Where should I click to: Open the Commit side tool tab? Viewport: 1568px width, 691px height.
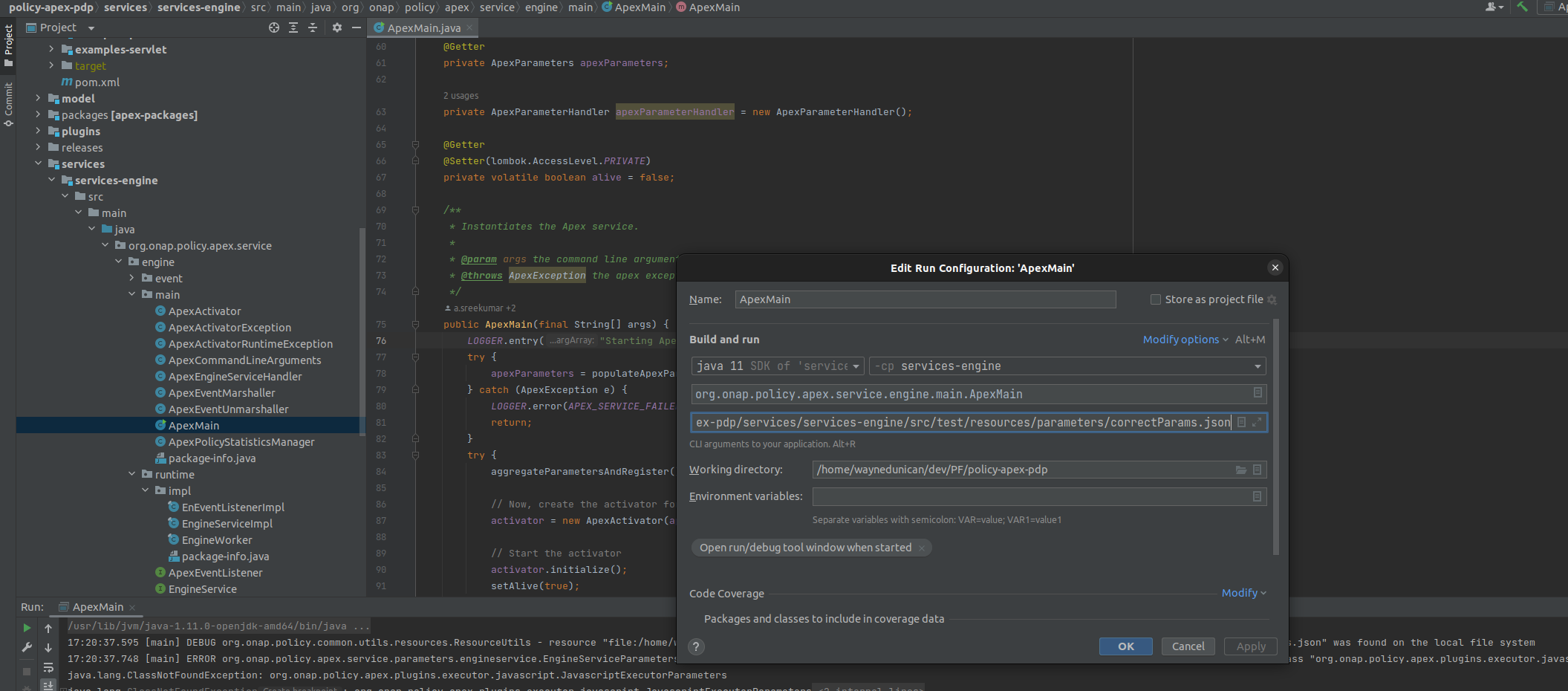(8, 104)
